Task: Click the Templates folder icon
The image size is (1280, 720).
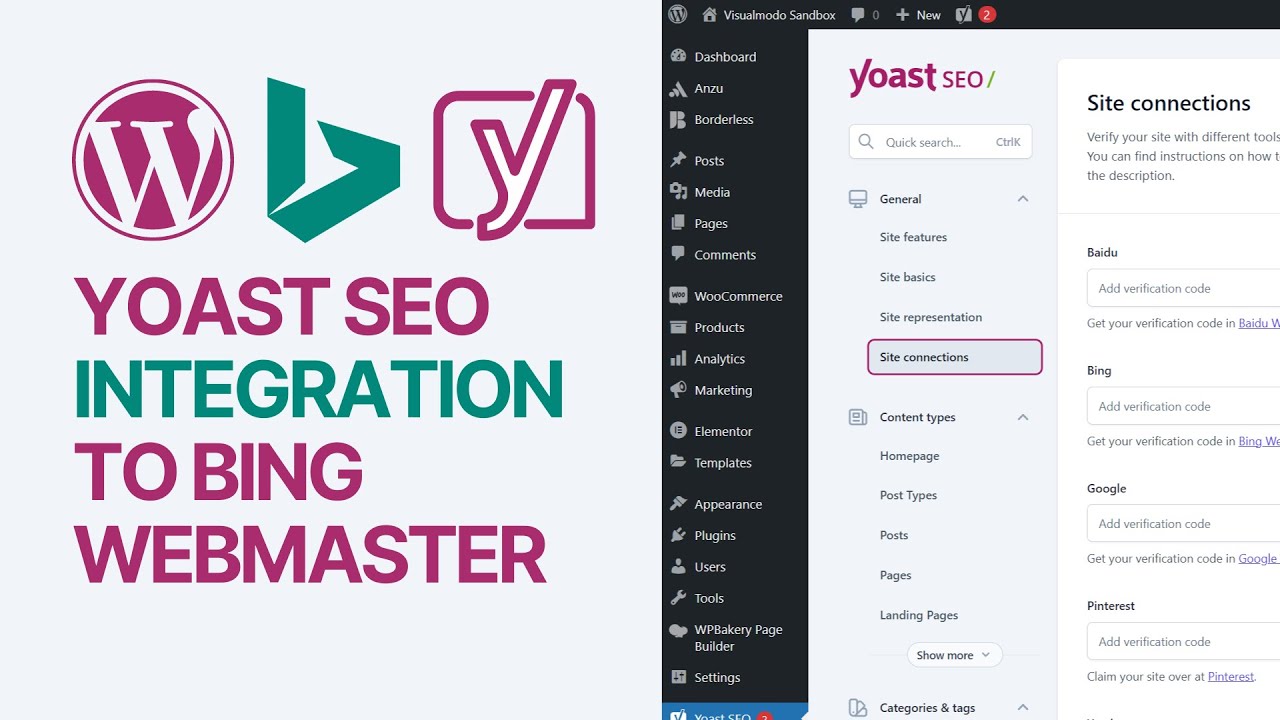Action: click(678, 462)
